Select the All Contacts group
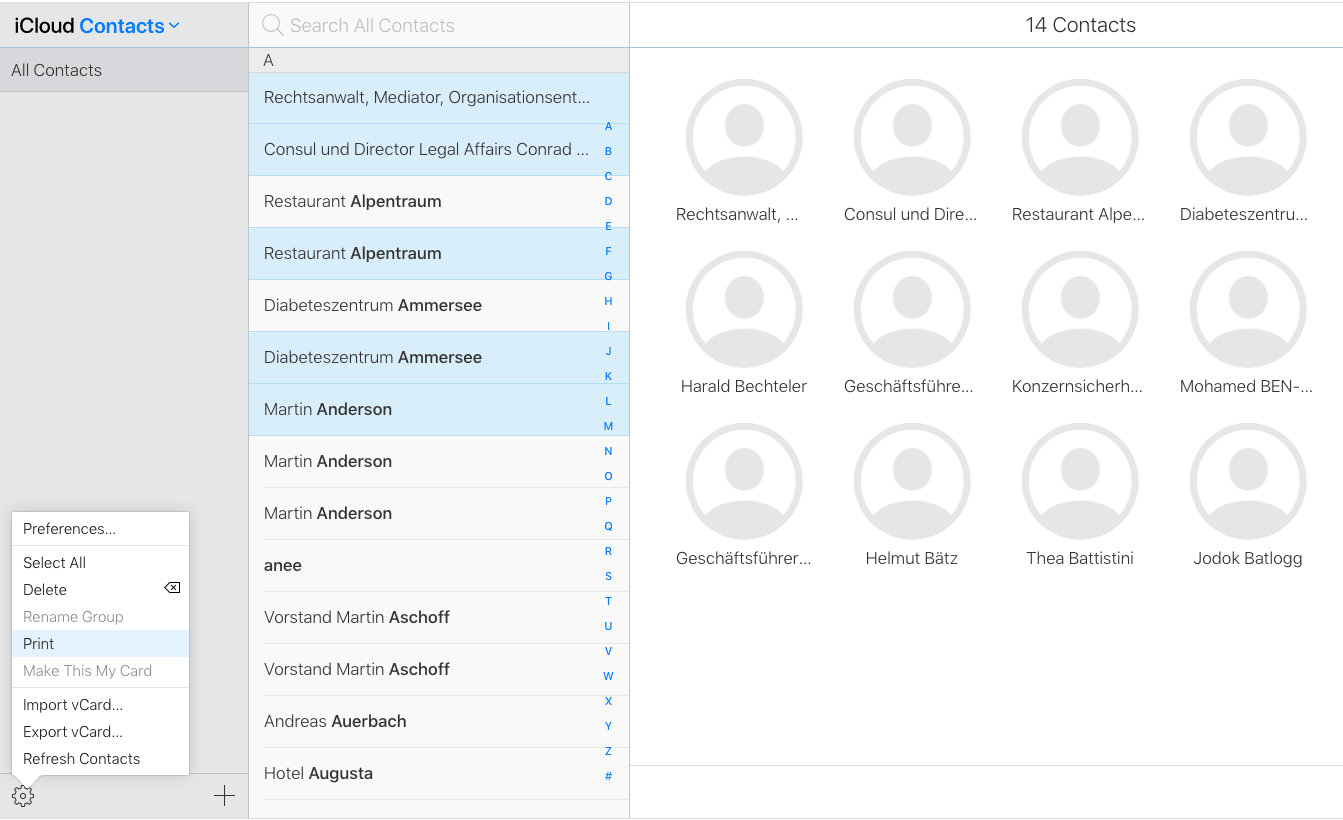This screenshot has width=1343, height=820. click(57, 70)
